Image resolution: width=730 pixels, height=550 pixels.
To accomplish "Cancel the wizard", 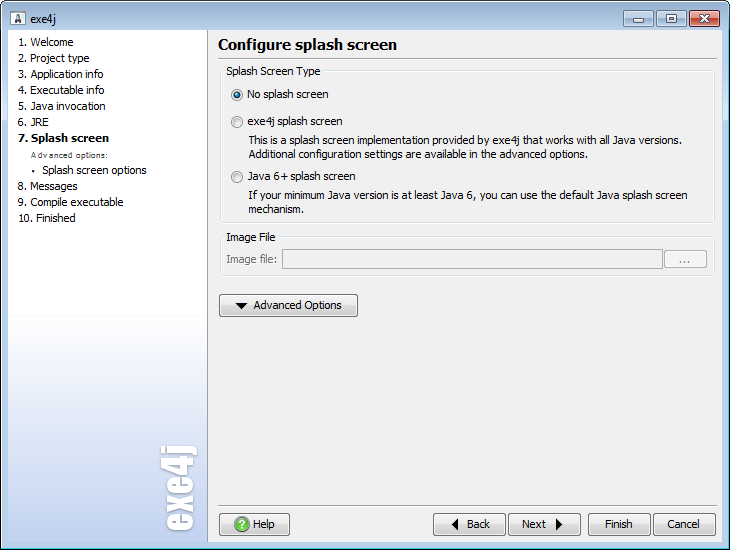I will coord(684,524).
